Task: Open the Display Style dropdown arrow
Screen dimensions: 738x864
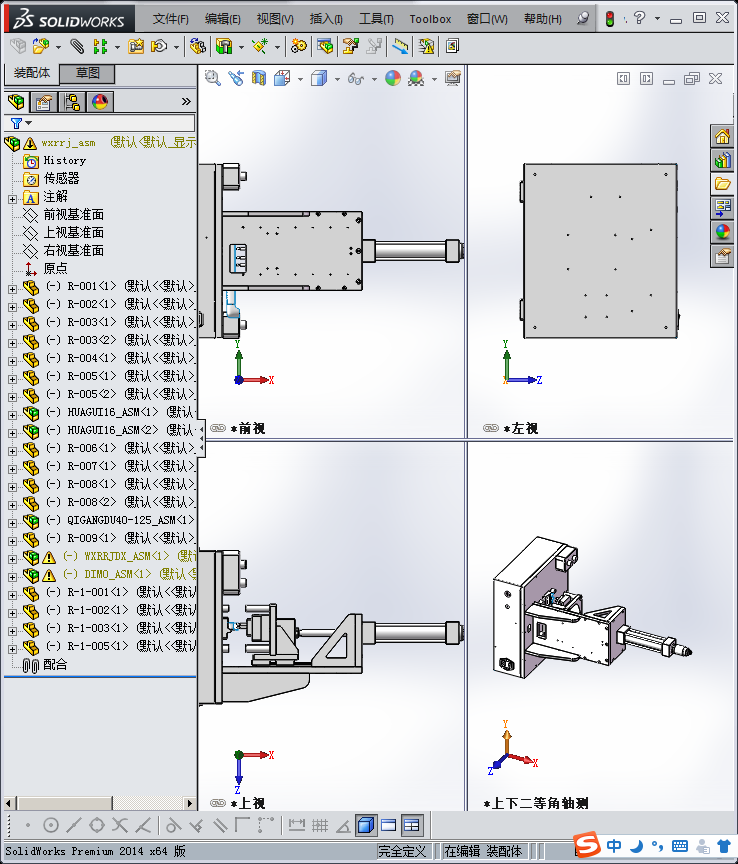Action: 337,79
